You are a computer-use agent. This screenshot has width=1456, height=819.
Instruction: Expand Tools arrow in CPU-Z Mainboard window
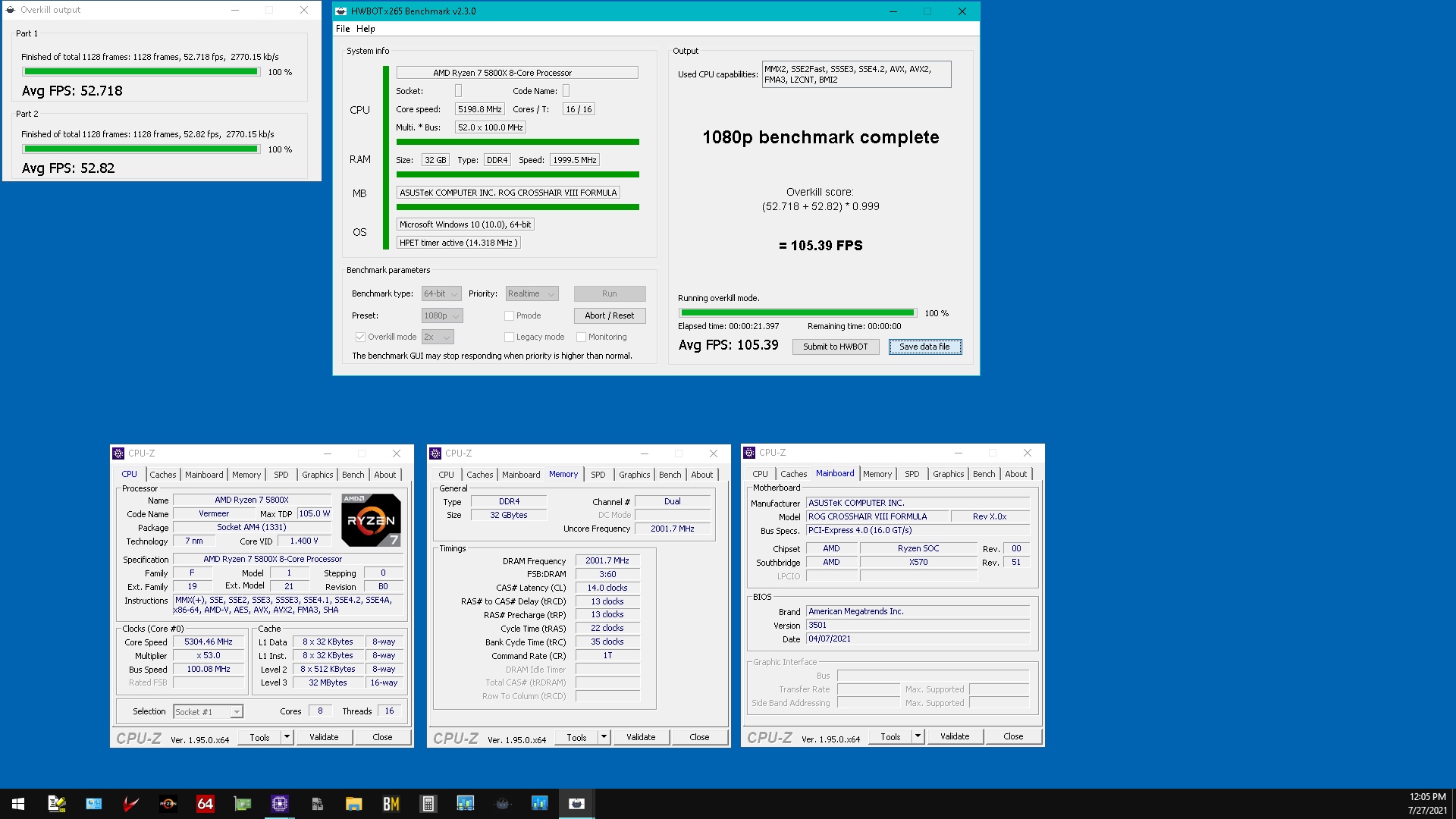click(x=918, y=736)
